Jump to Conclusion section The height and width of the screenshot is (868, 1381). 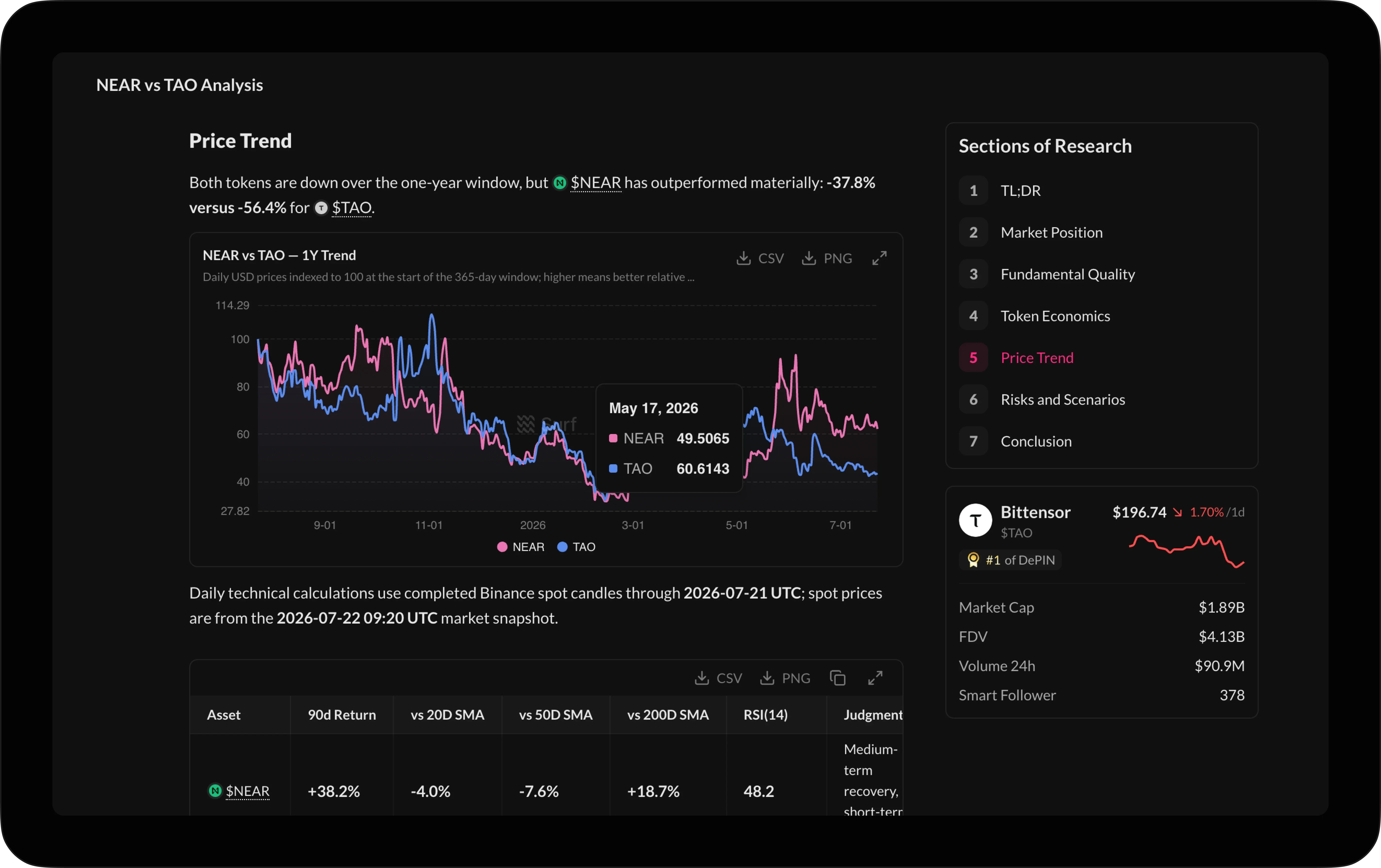coord(1036,441)
